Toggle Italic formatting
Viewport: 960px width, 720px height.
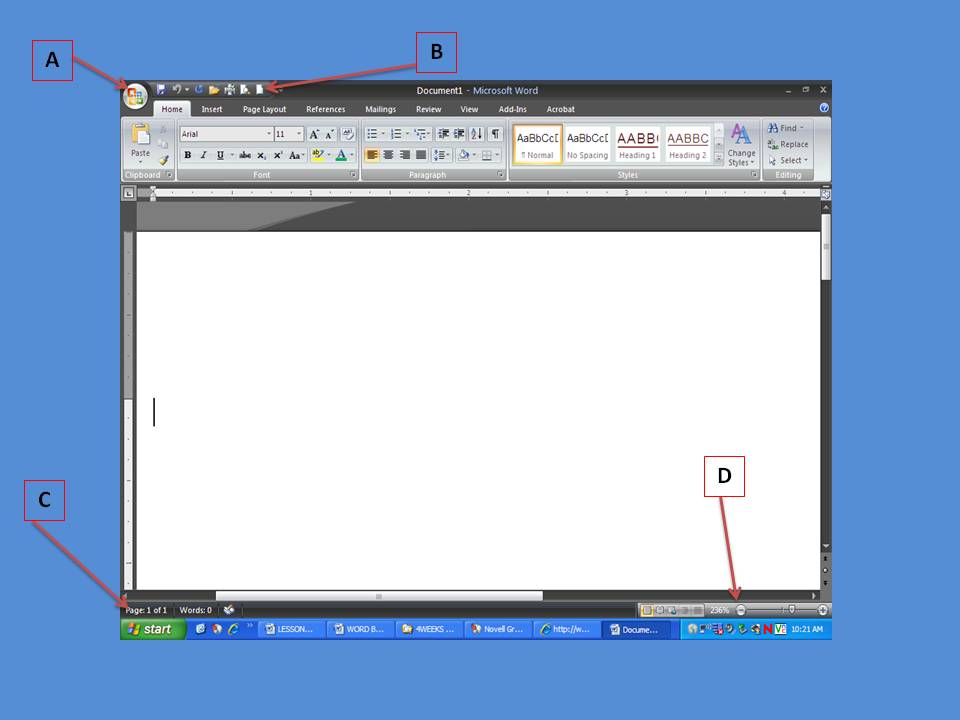click(x=203, y=155)
